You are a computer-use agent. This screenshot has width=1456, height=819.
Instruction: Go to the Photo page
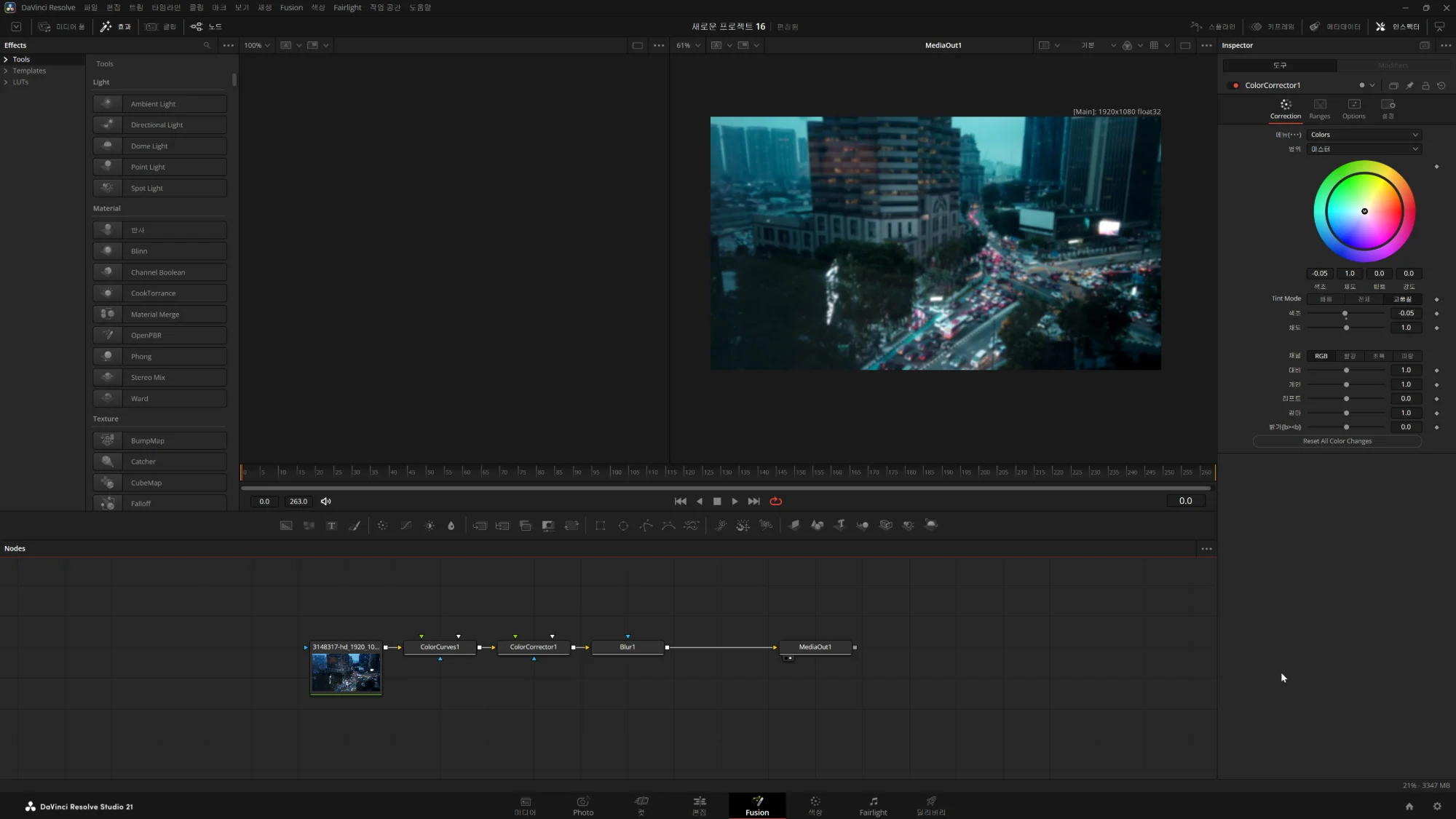(x=583, y=806)
